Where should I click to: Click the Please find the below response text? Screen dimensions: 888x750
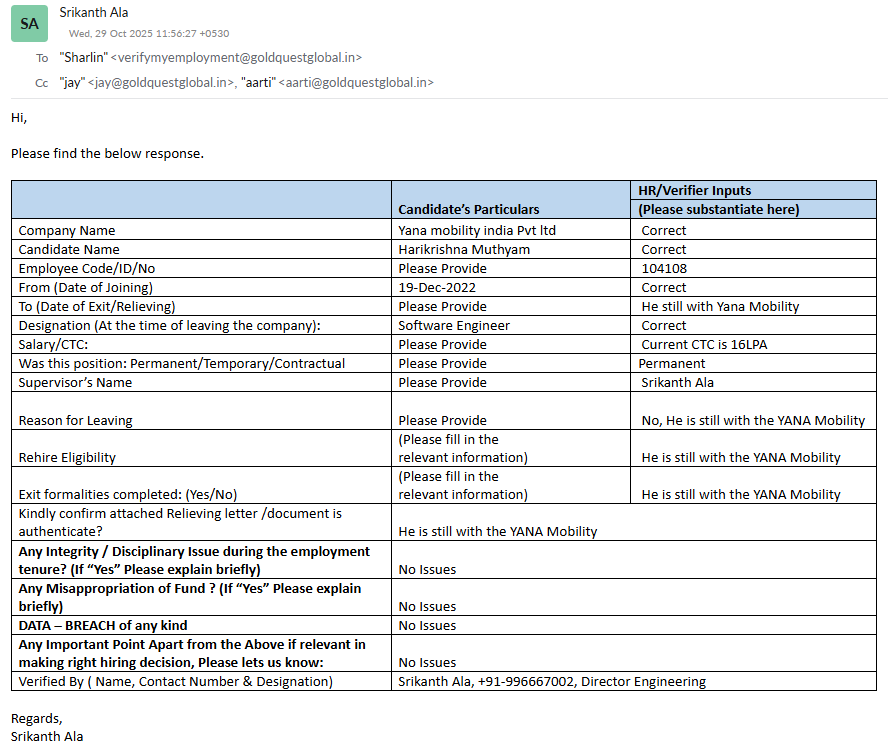pyautogui.click(x=107, y=154)
